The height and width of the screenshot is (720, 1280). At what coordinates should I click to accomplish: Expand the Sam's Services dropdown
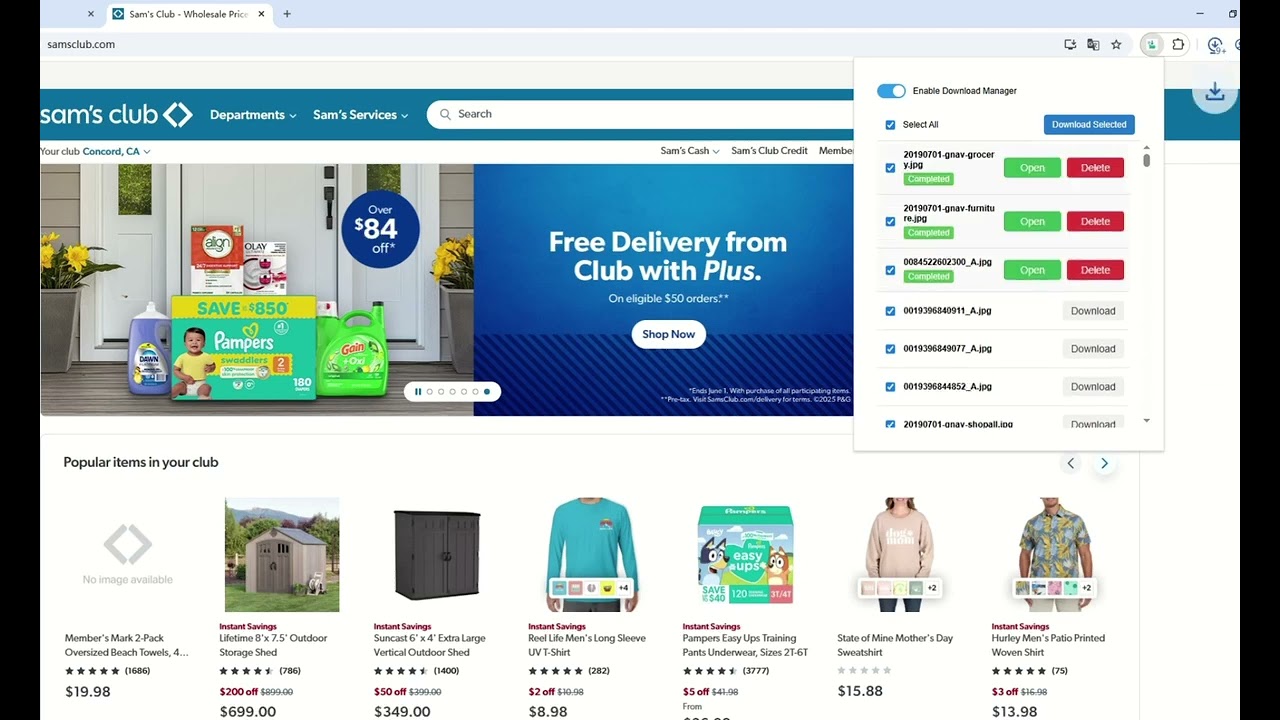pyautogui.click(x=360, y=115)
